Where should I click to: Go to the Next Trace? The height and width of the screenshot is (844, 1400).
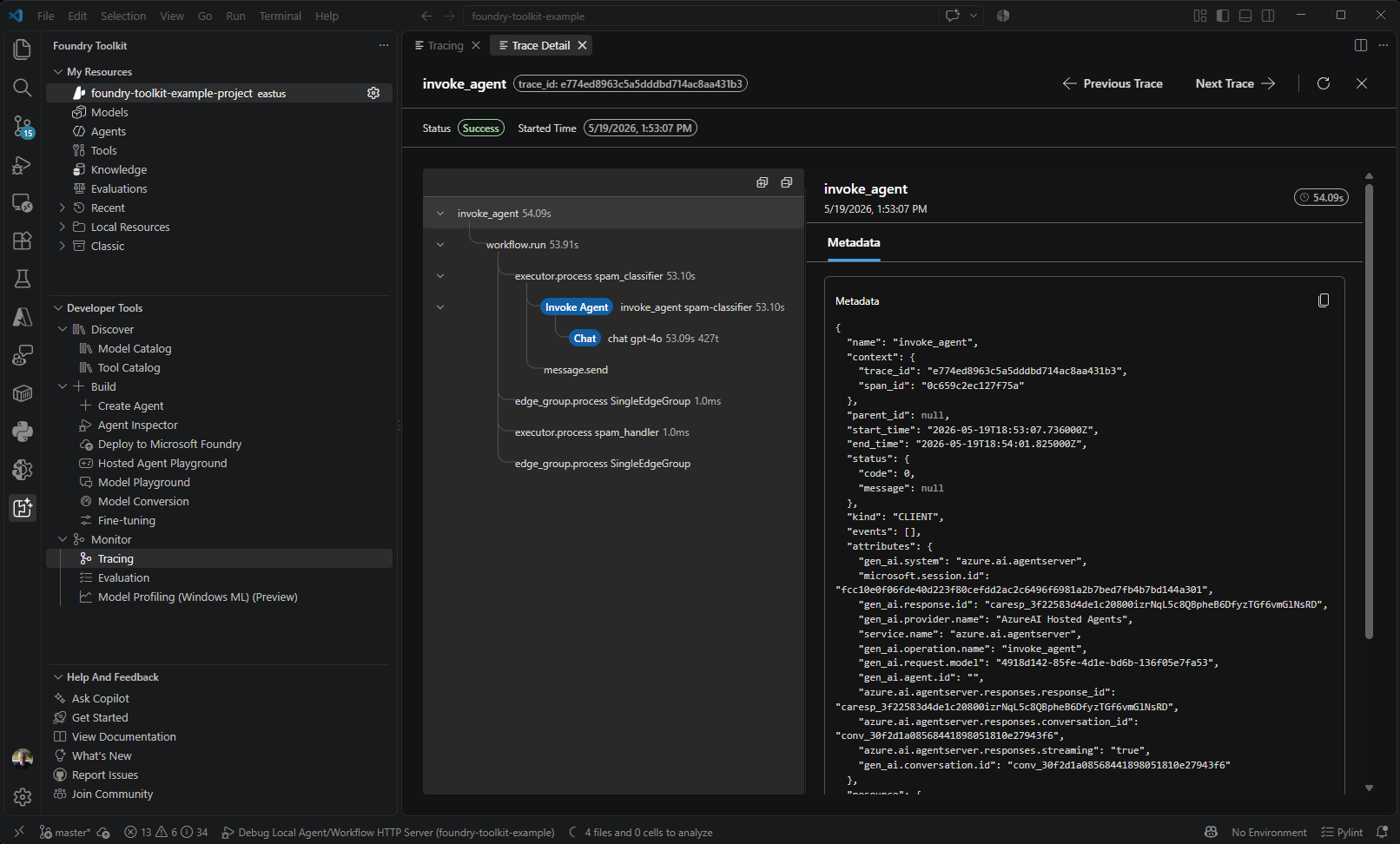point(1235,83)
